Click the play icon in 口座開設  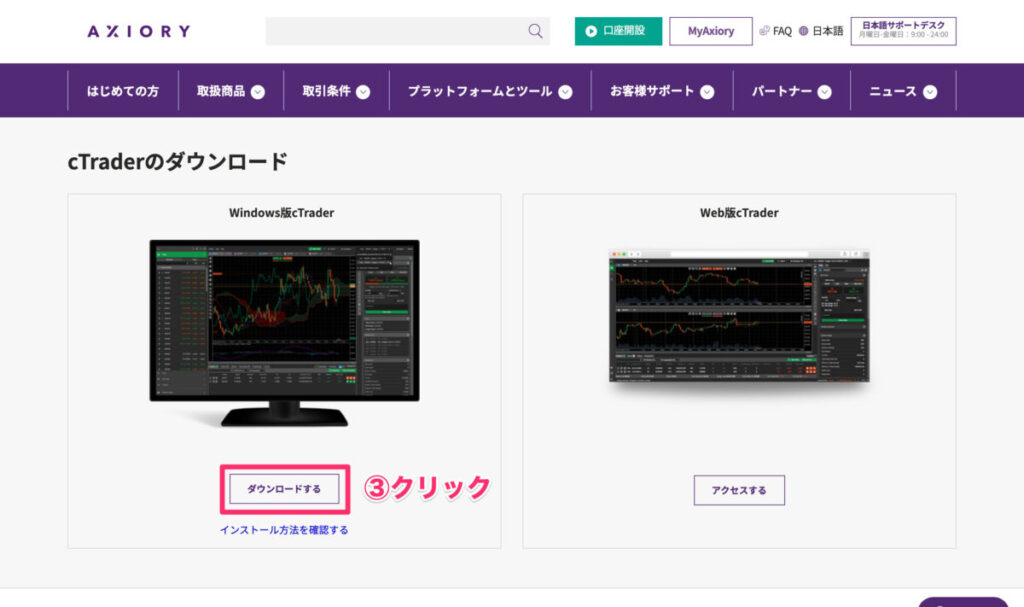pyautogui.click(x=591, y=31)
